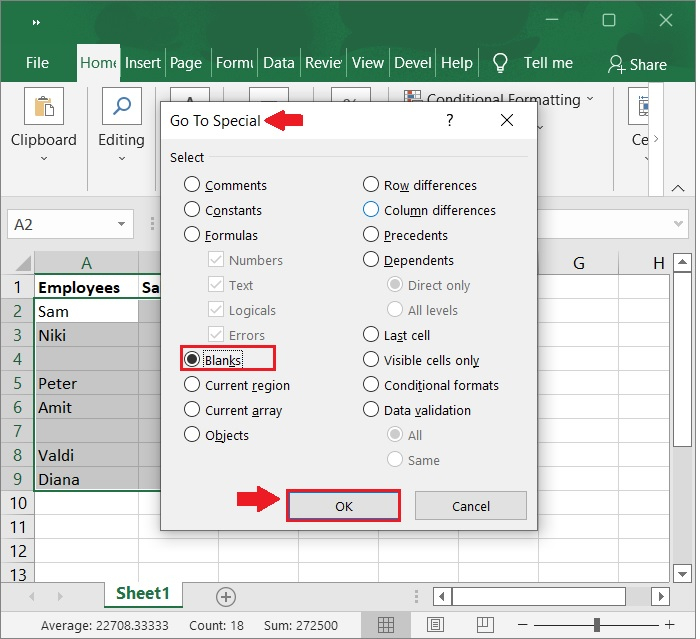The image size is (700, 639).
Task: Expand ribbon overflow arrow beside Cells group
Action: (656, 139)
